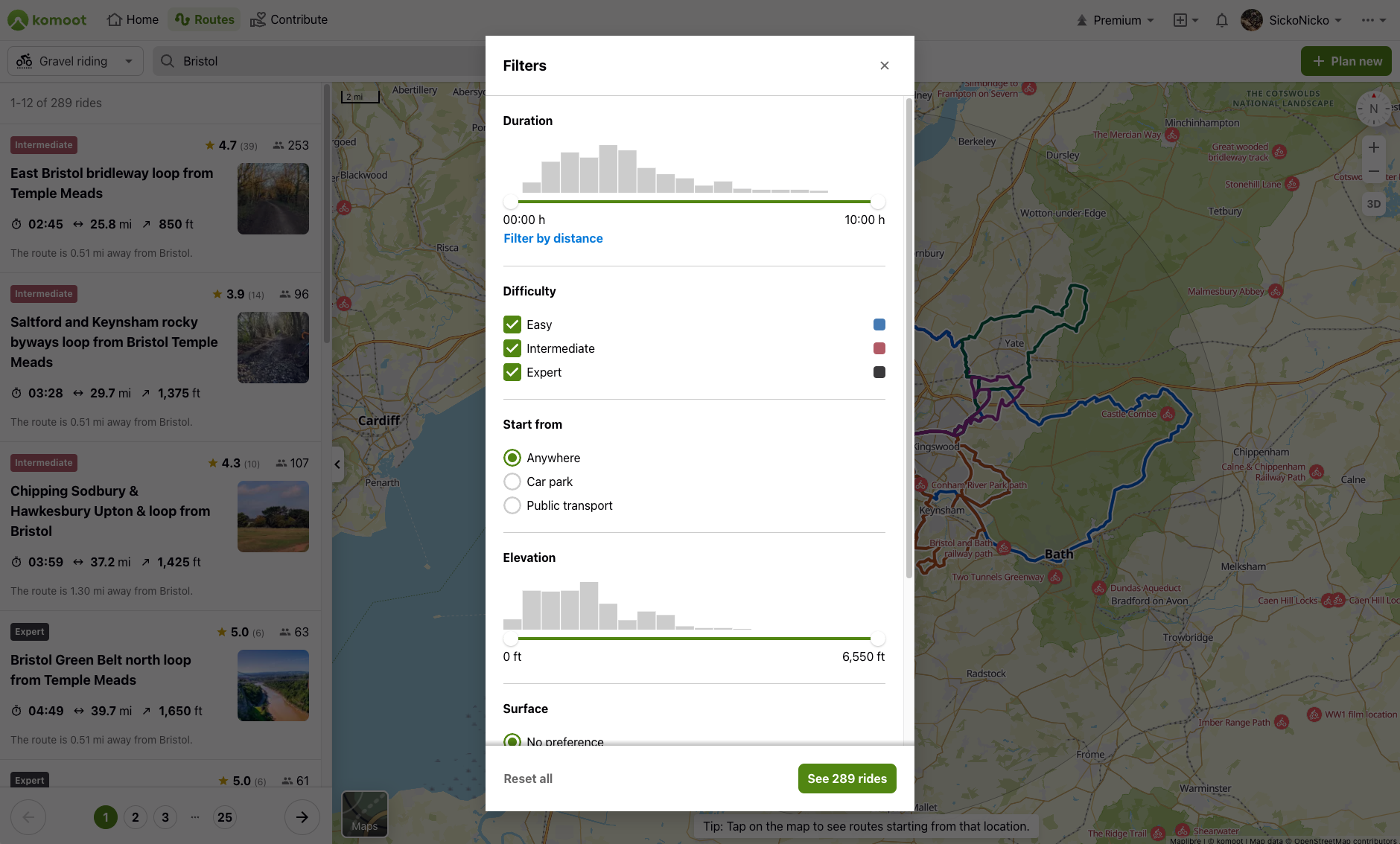Expand the Premium dropdown
Viewport: 1400px width, 844px height.
[x=1115, y=20]
